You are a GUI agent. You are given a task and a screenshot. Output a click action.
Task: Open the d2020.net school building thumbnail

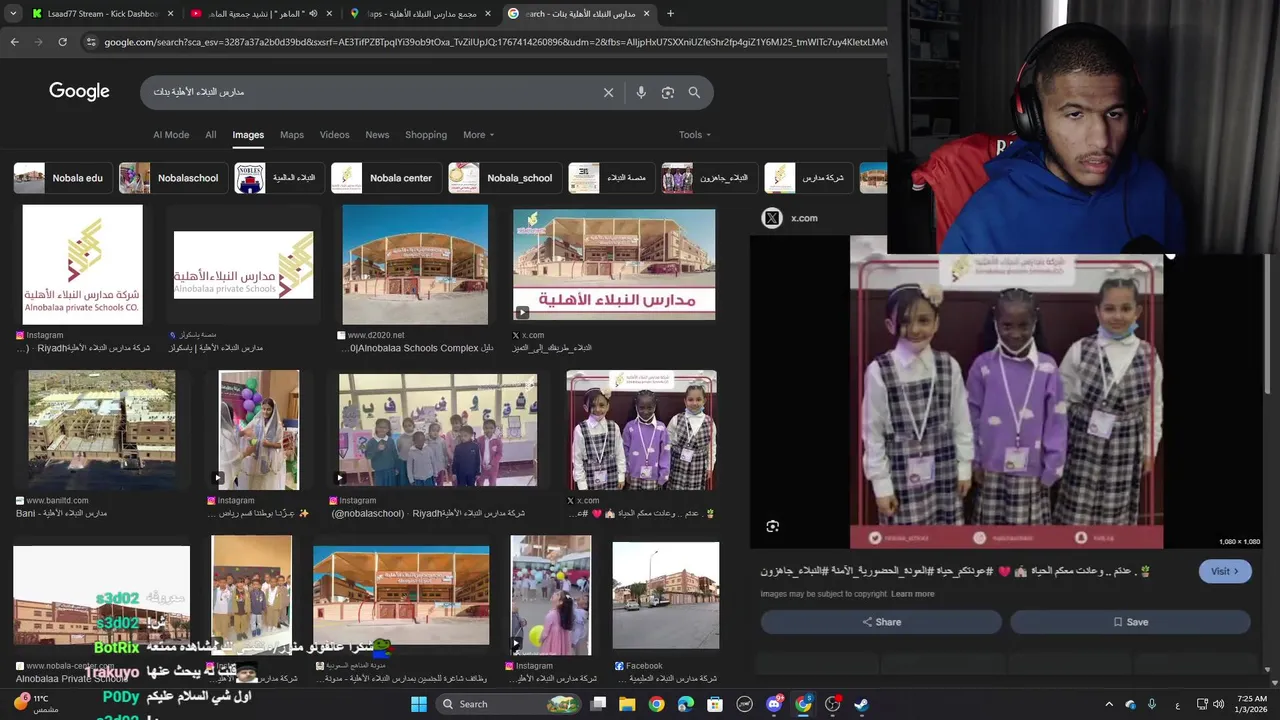point(415,265)
